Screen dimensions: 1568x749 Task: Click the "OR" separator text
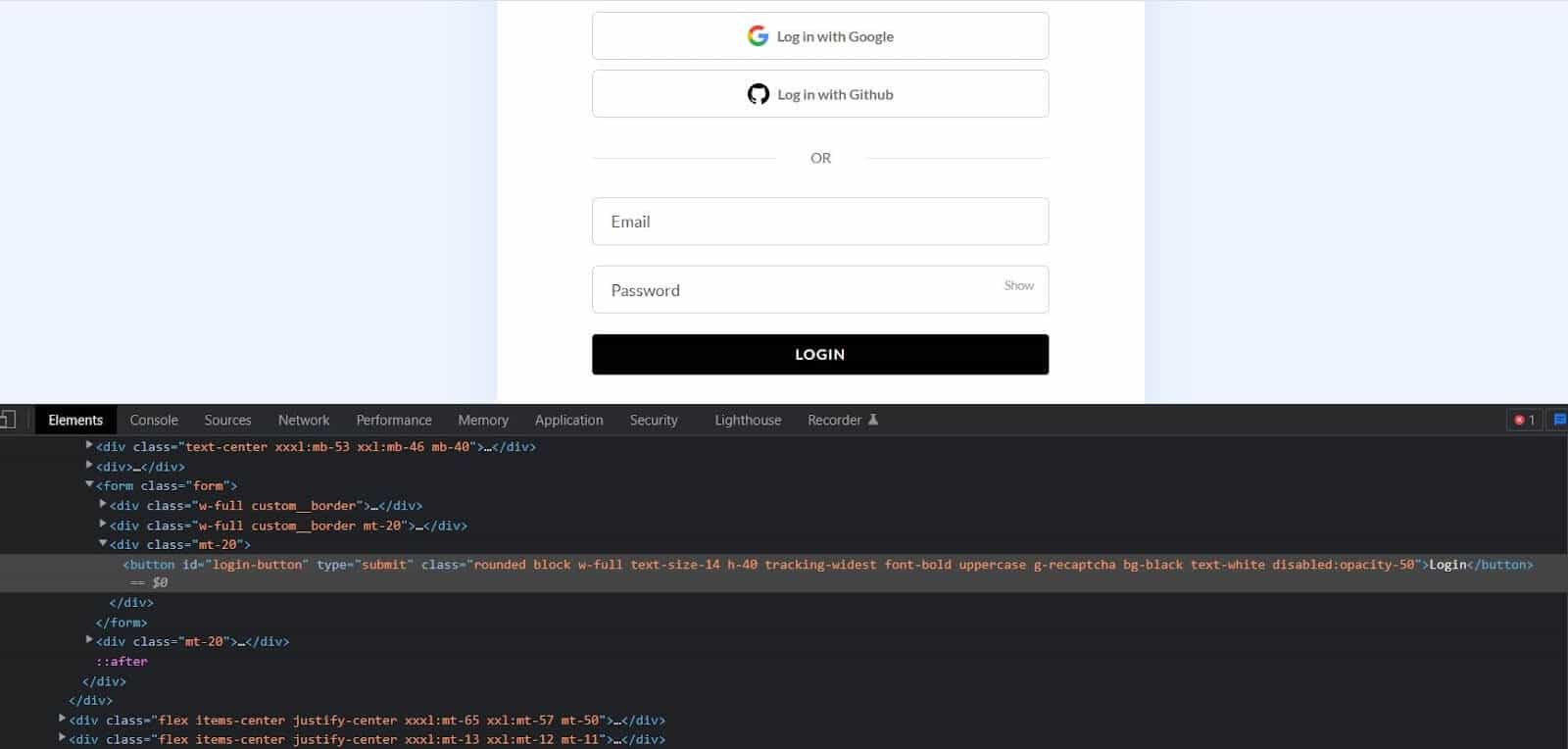820,158
